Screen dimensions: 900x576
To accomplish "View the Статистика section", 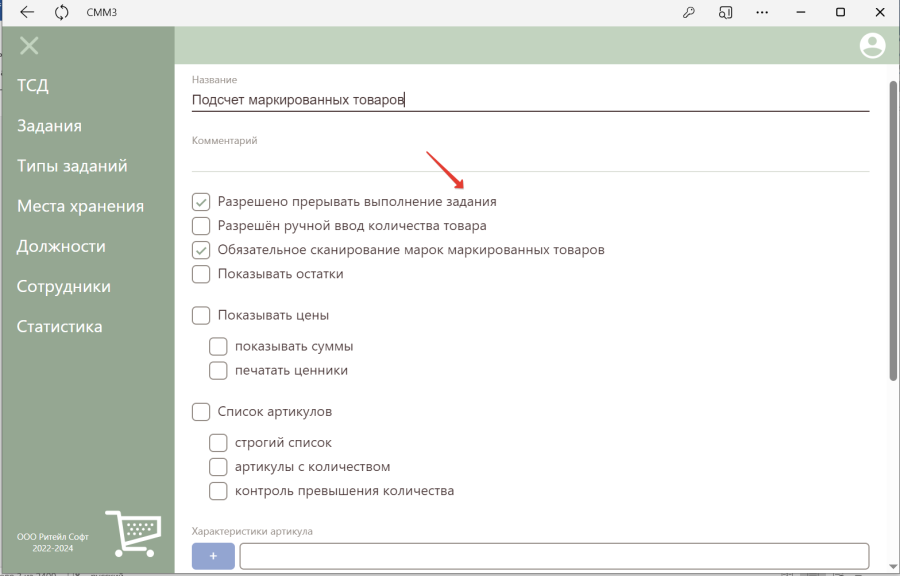I will (60, 326).
